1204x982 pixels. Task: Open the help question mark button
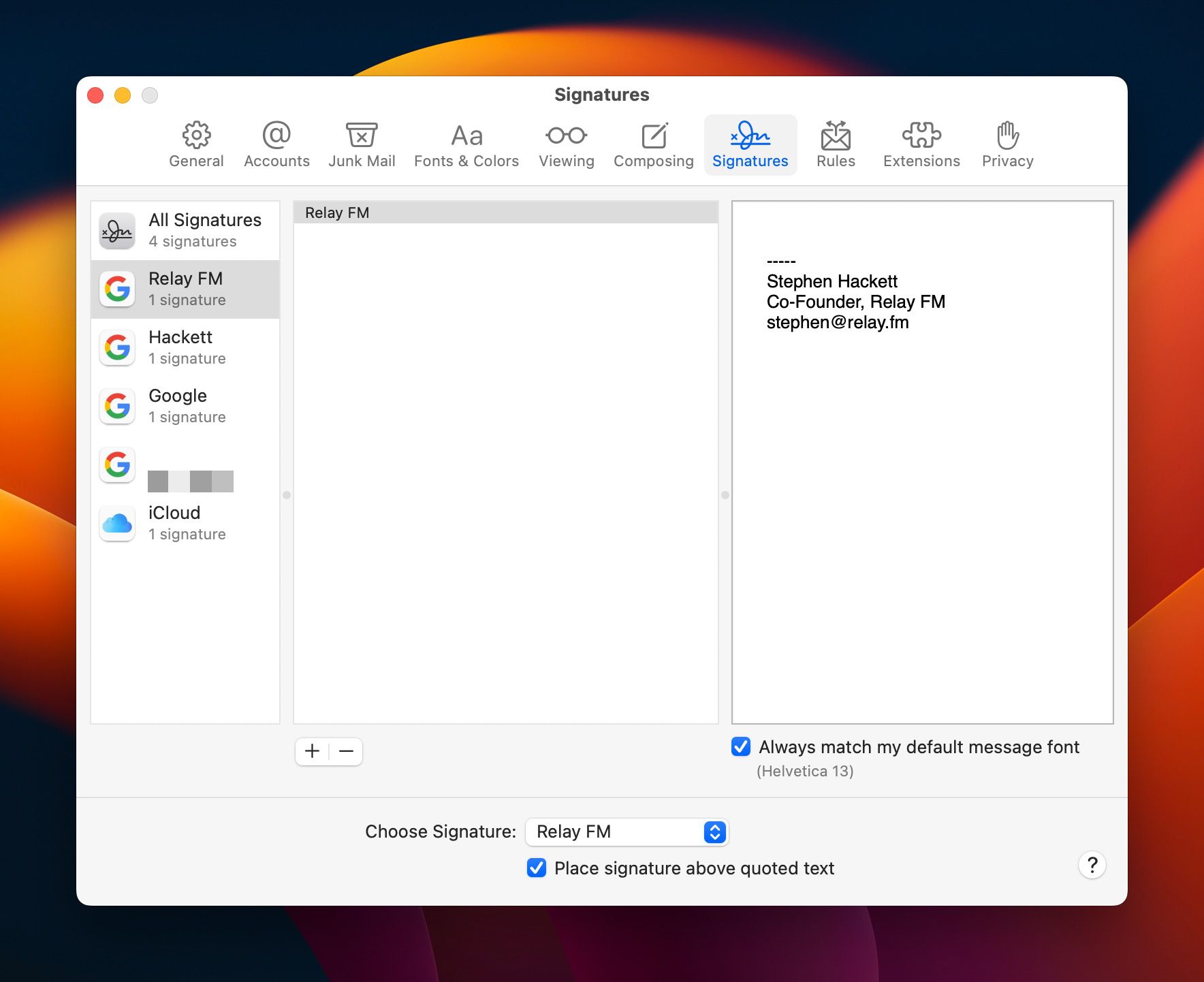pos(1092,865)
